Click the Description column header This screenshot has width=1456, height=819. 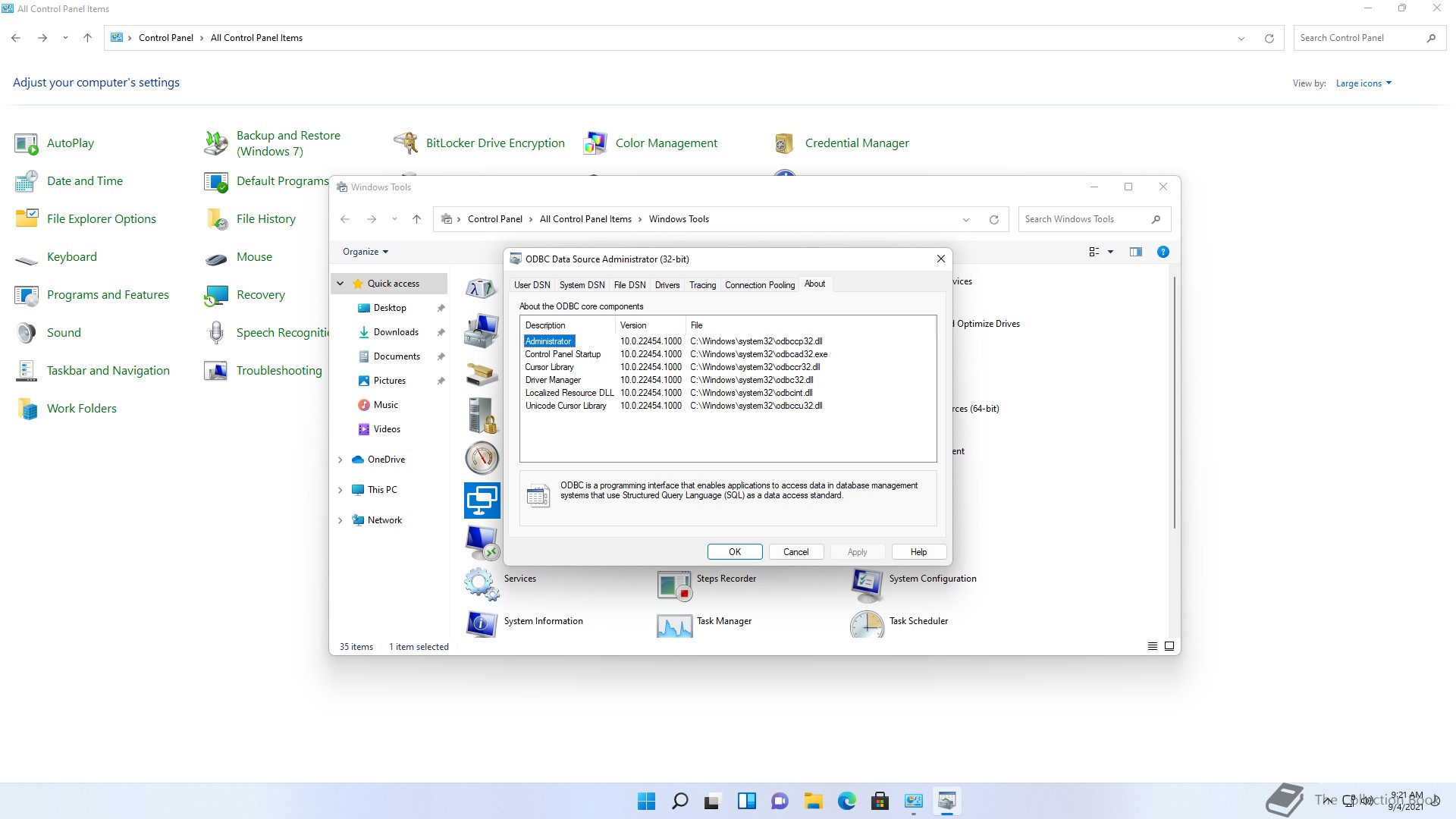coord(567,325)
